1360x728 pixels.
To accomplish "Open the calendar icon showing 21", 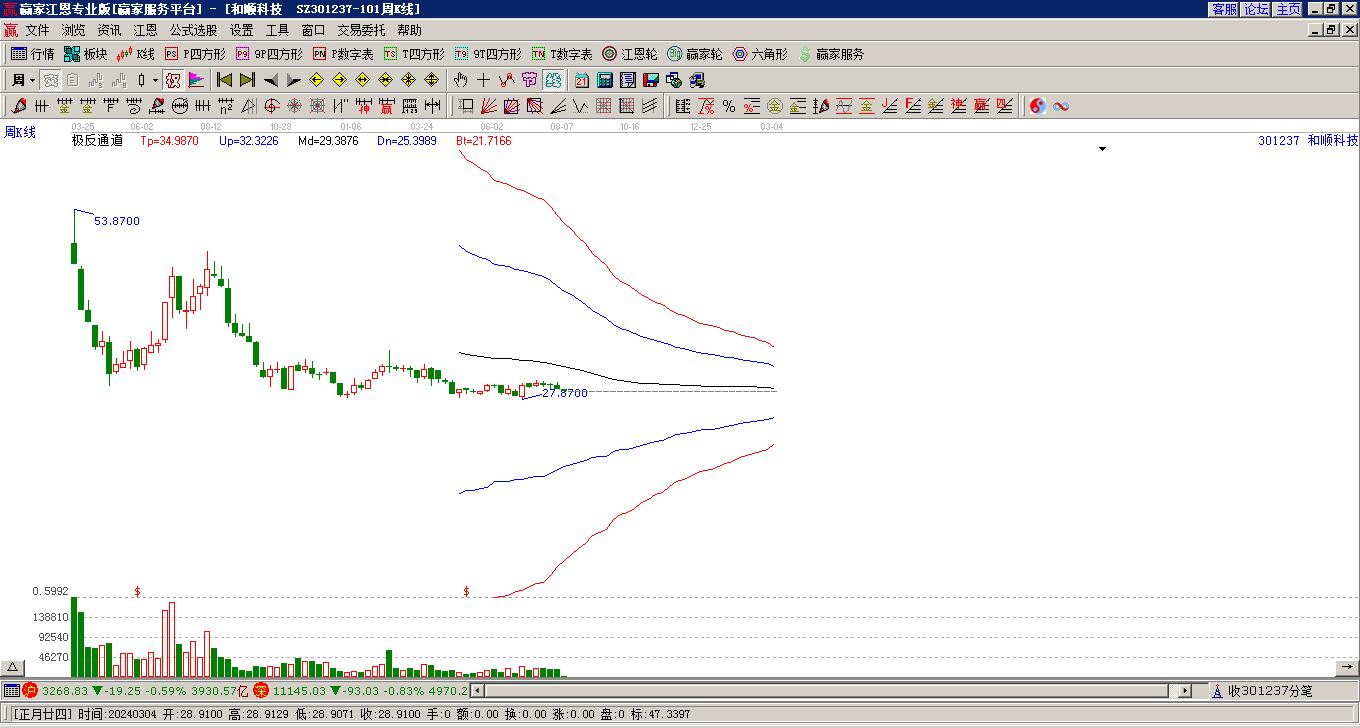I will pos(582,80).
